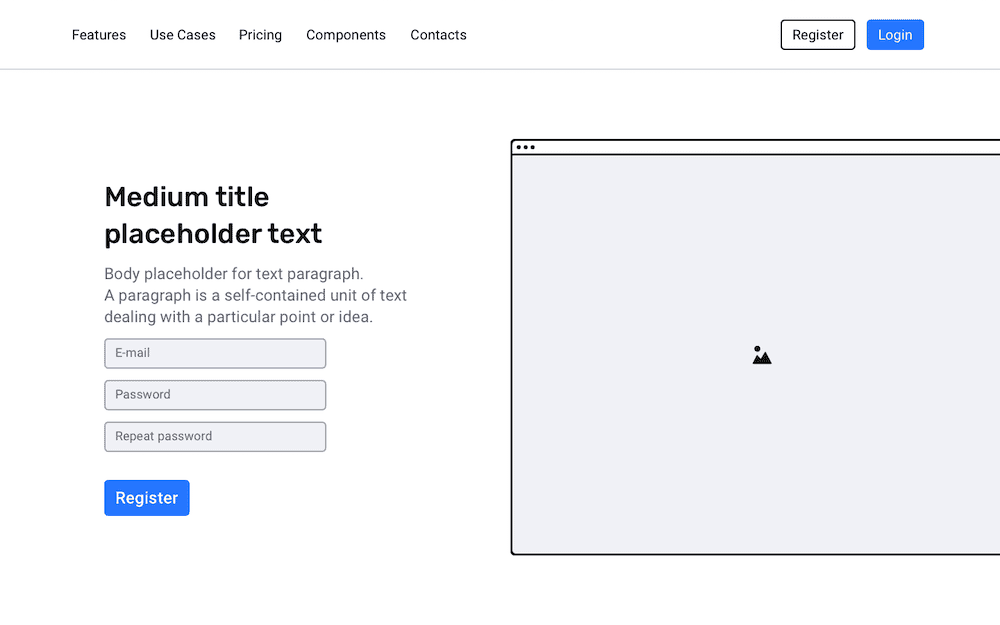Click the "A paragraph is a self-contained" line
Image resolution: width=1000 pixels, height=625 pixels.
[x=255, y=295]
